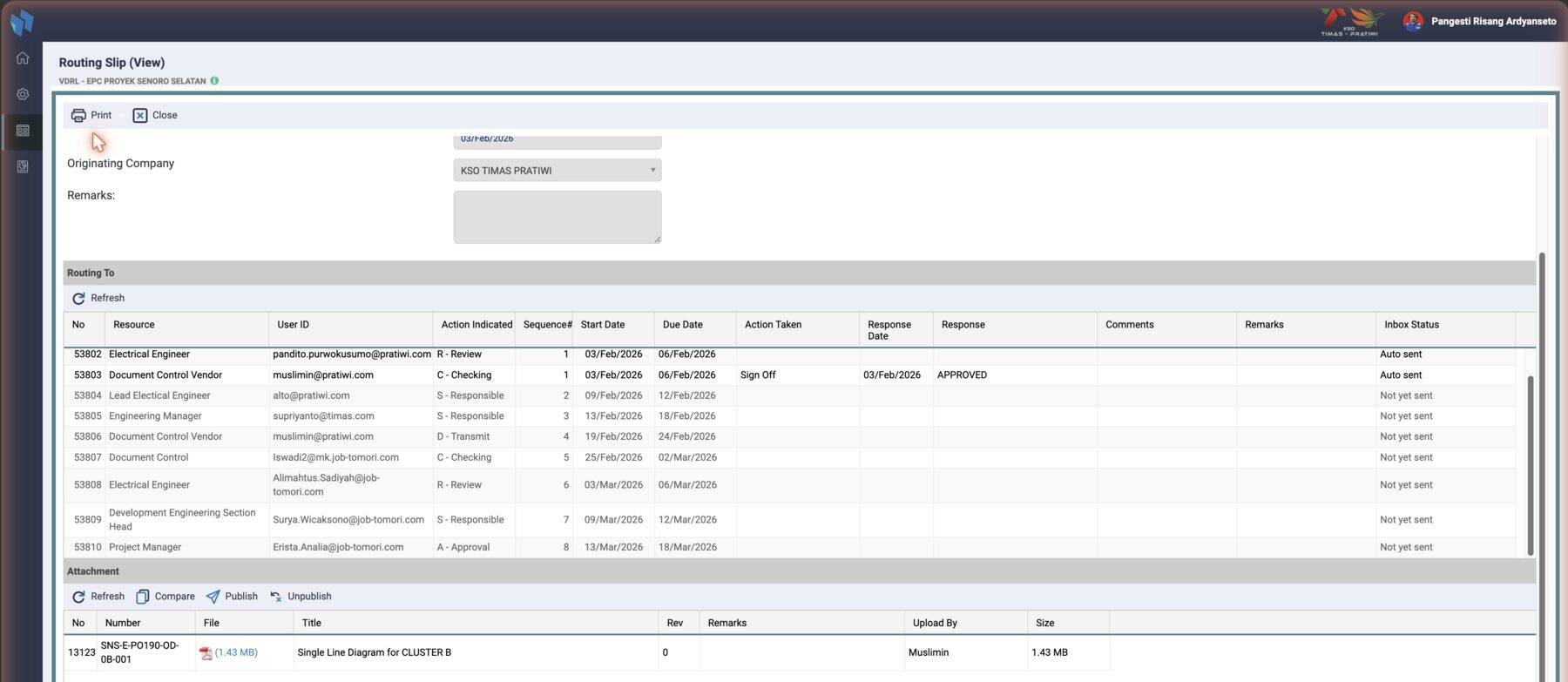Select row 53802 Electrical Engineer
The height and width of the screenshot is (682, 1568).
click(789, 355)
